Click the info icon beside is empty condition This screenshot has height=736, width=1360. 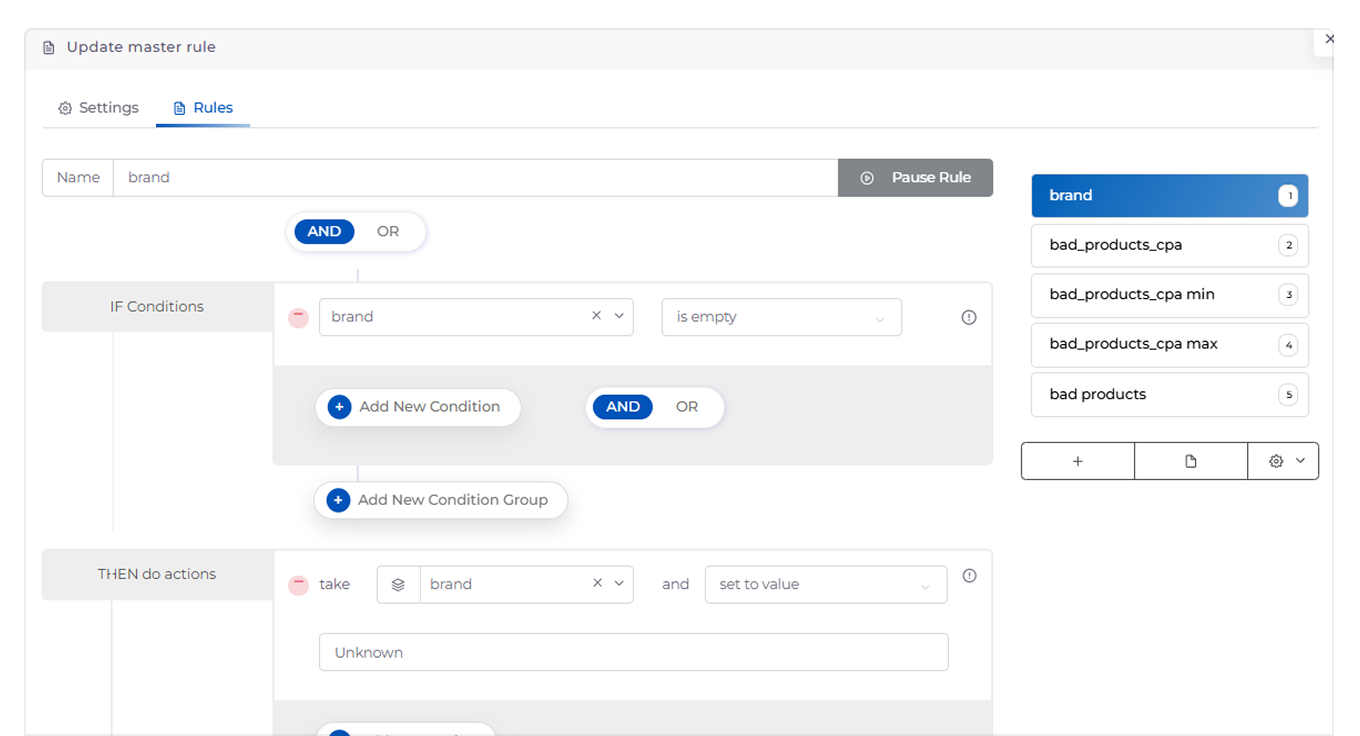click(x=968, y=317)
